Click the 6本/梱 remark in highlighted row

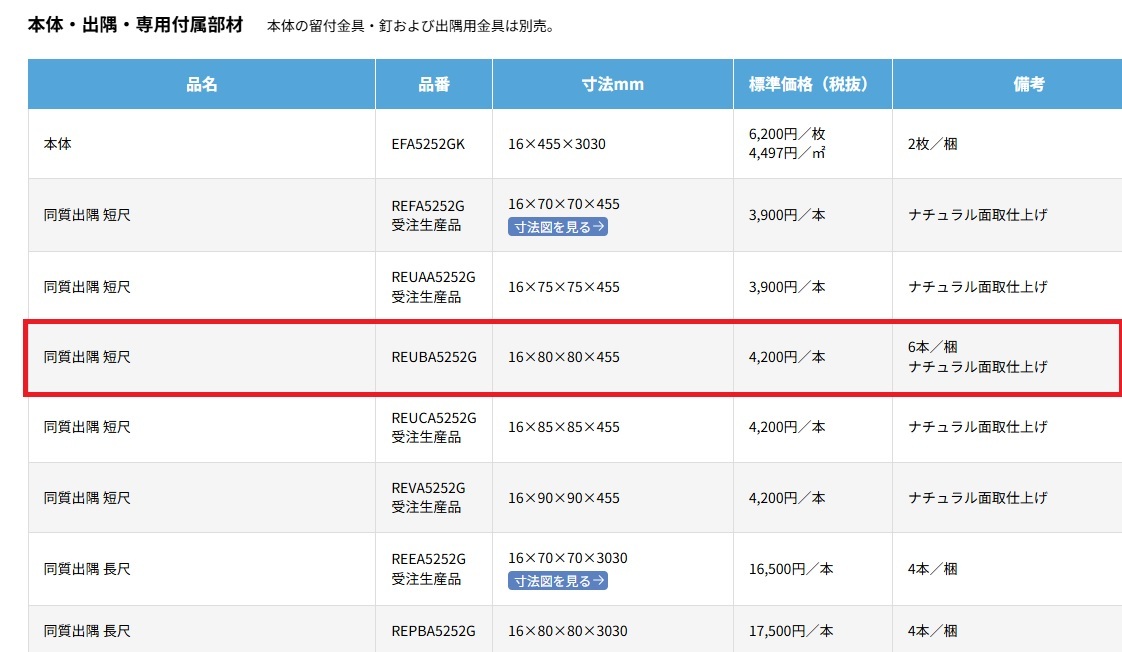click(932, 347)
